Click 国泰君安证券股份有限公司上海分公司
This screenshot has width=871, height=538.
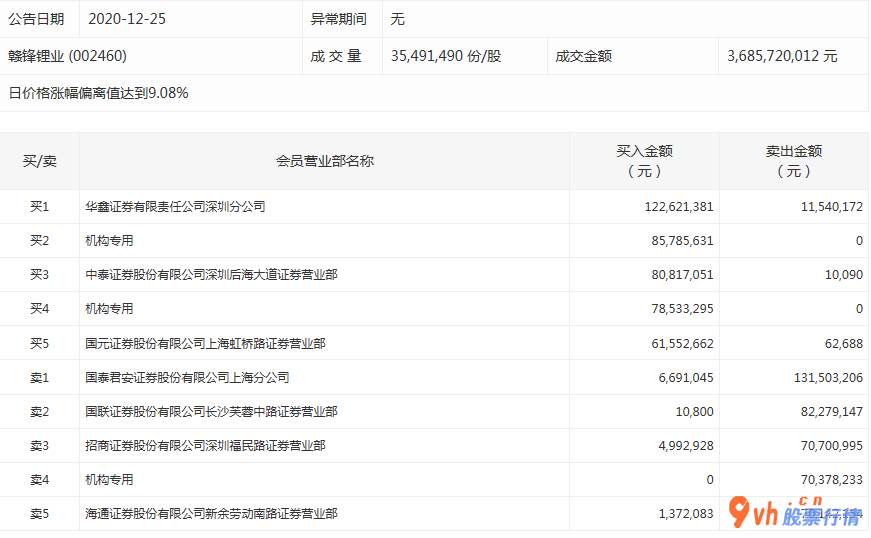187,378
